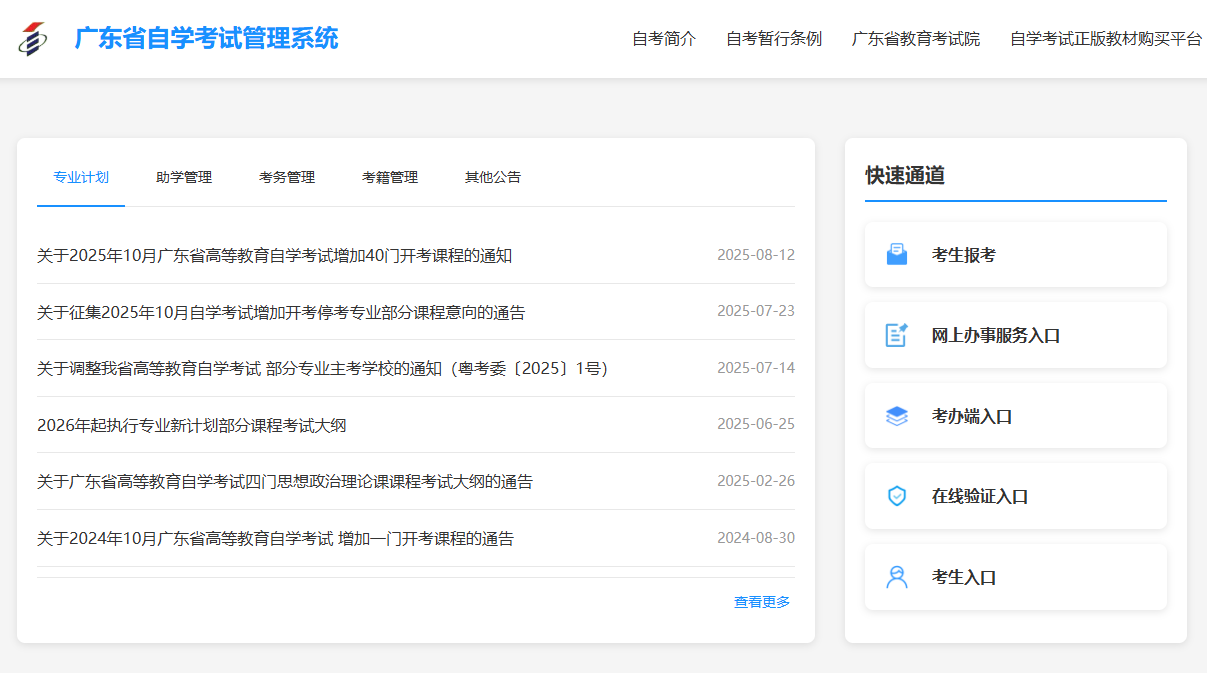Click the stacked layers icon beside 考办端入口
This screenshot has width=1207, height=674.
[897, 416]
